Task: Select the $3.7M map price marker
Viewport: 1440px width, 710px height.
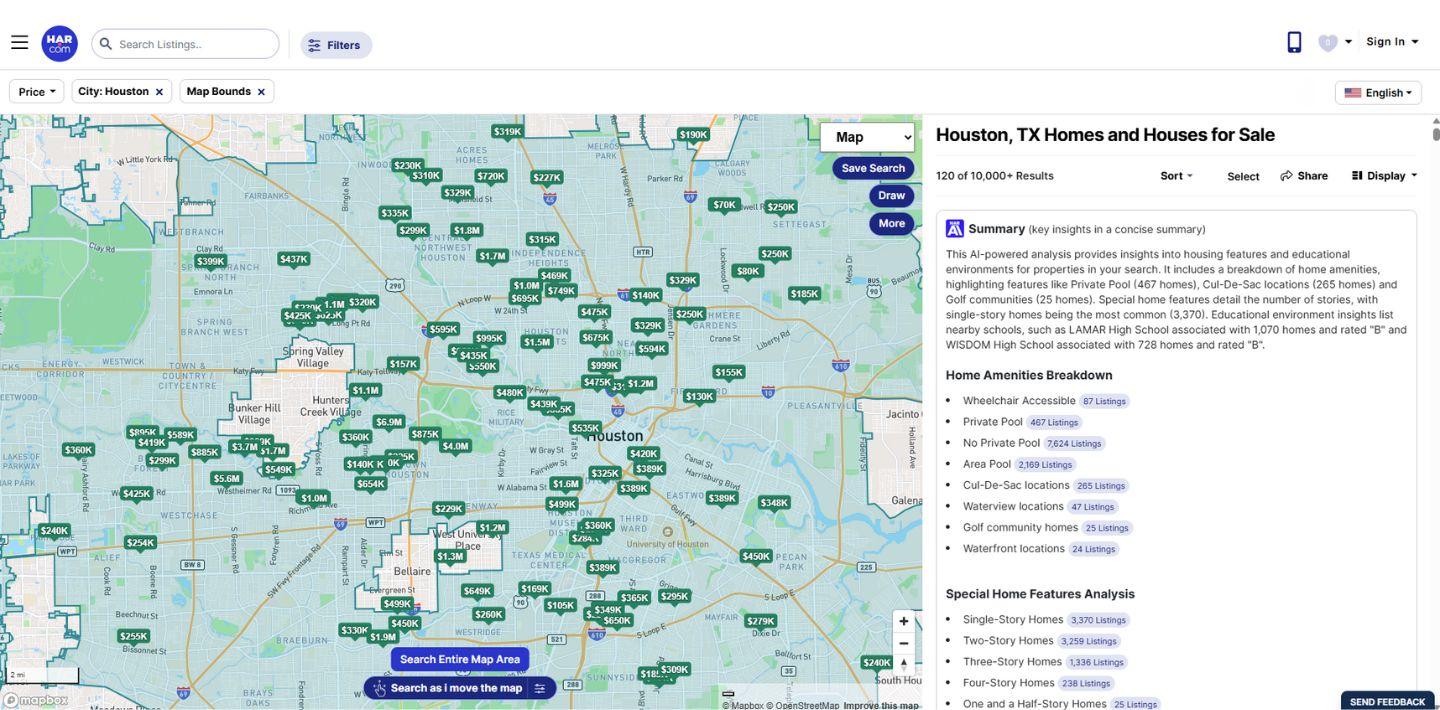Action: click(x=244, y=447)
